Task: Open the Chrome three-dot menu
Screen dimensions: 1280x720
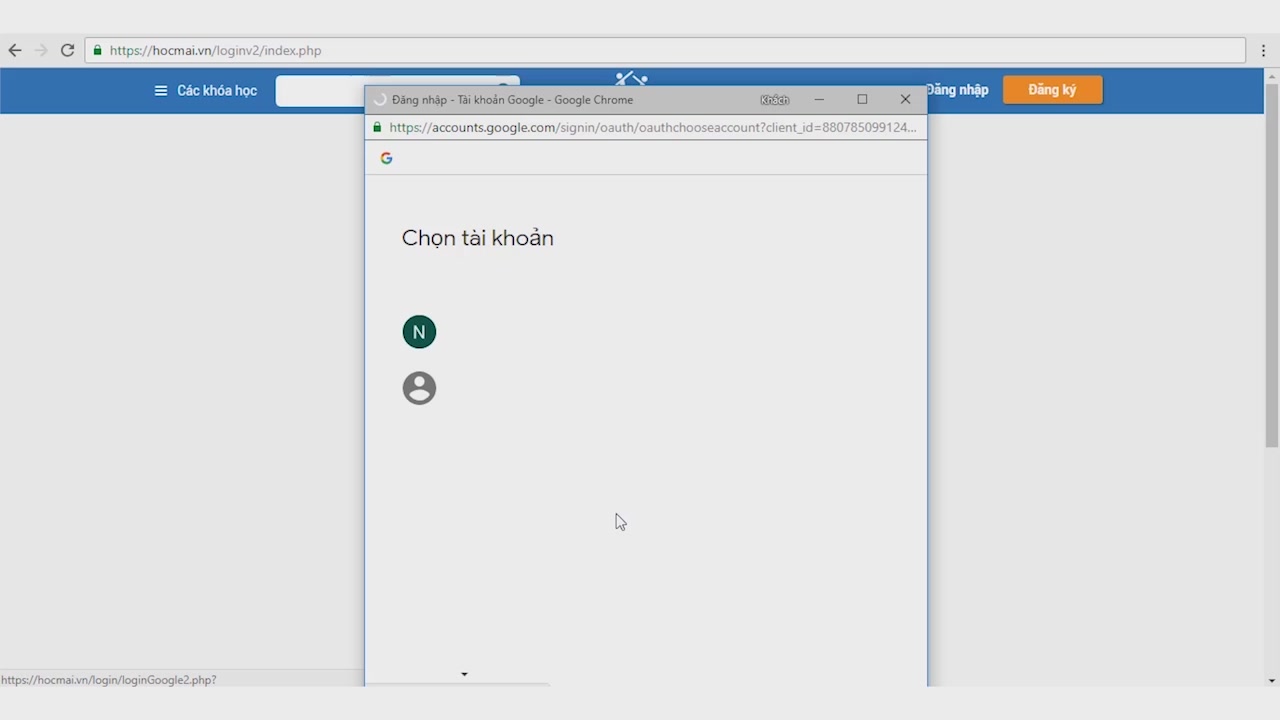Action: tap(1264, 50)
